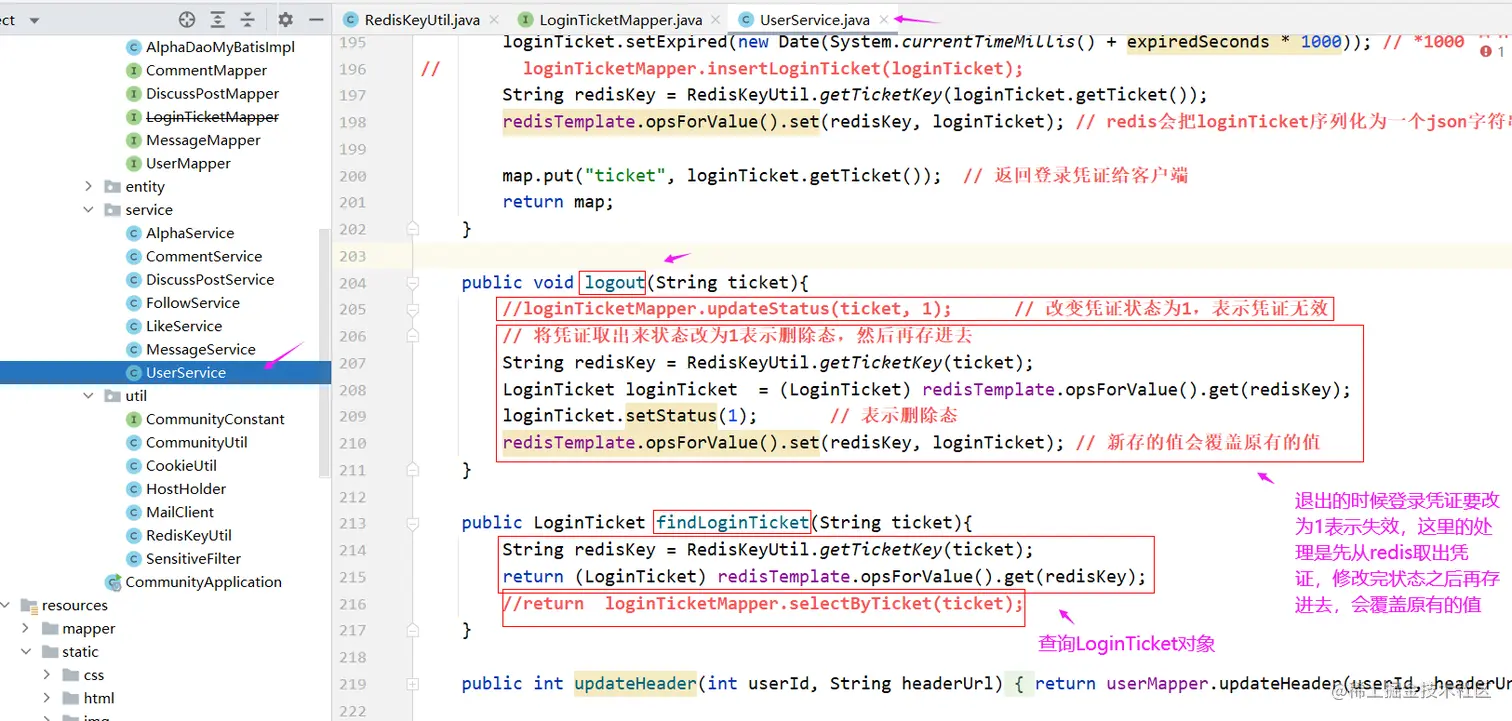Click setStatus call on line 209
This screenshot has width=1512, height=721.
tap(671, 415)
